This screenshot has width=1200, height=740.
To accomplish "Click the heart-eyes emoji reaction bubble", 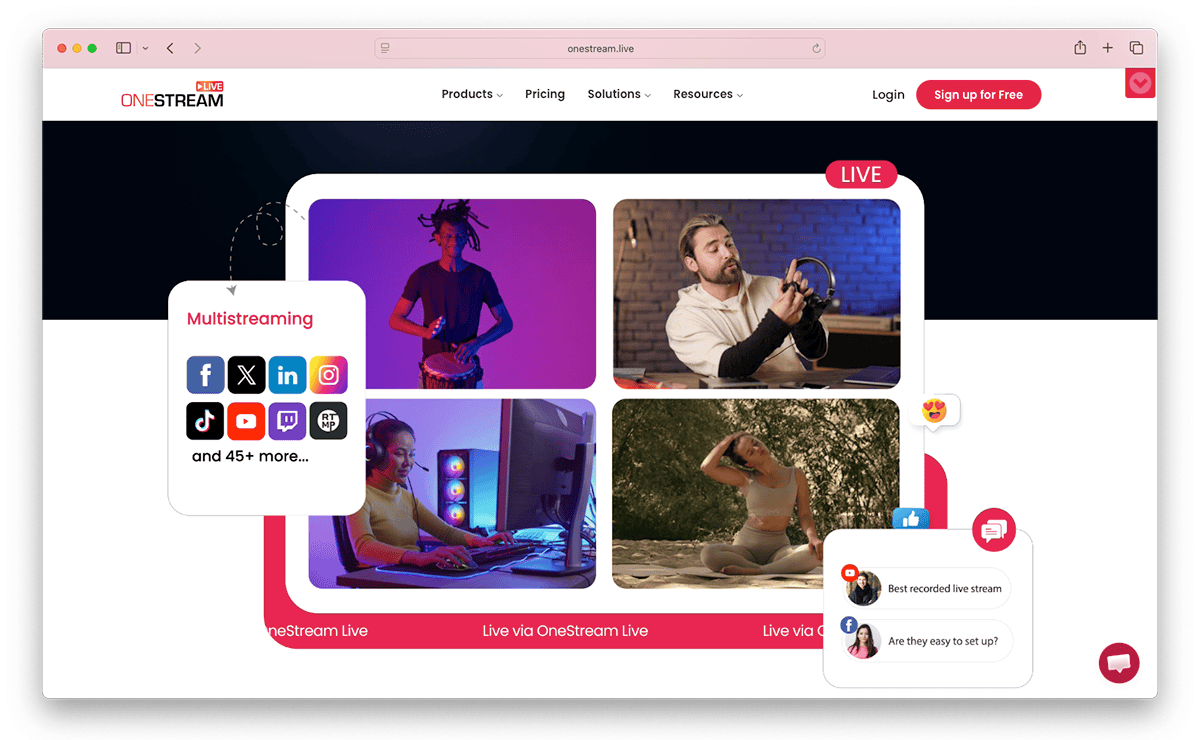I will point(936,411).
